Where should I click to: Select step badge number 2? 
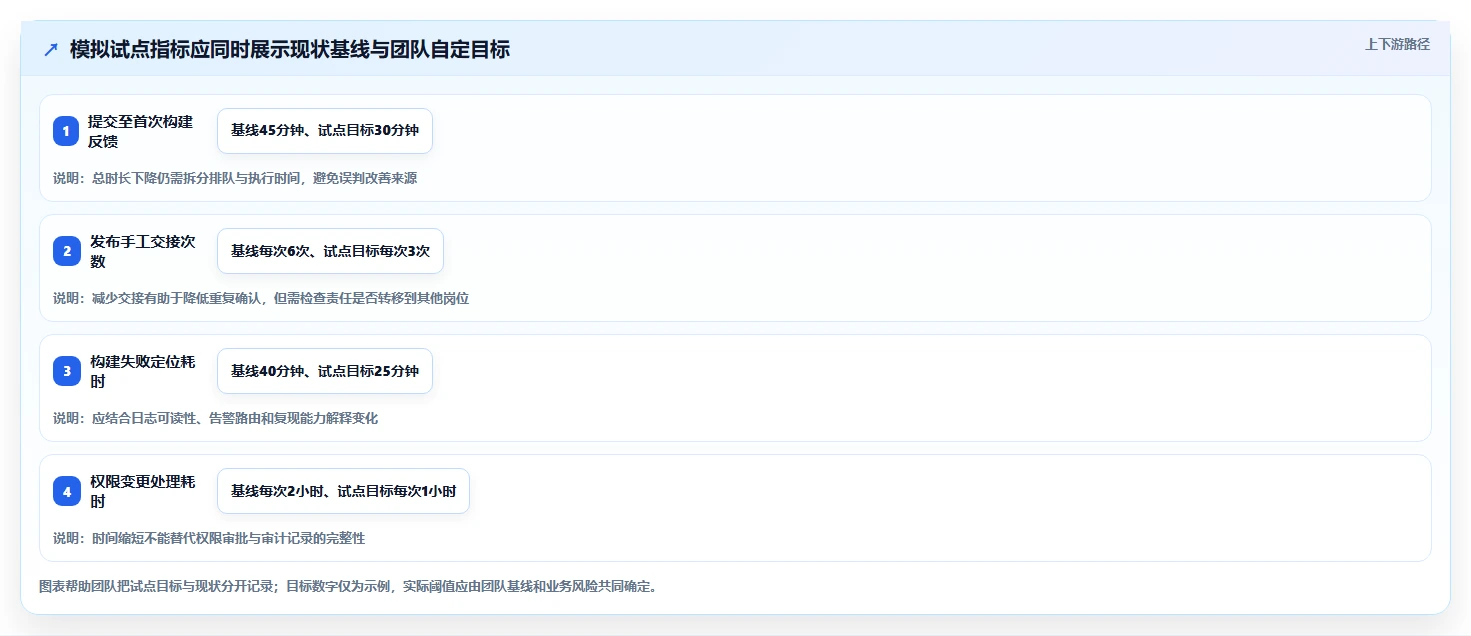point(66,251)
